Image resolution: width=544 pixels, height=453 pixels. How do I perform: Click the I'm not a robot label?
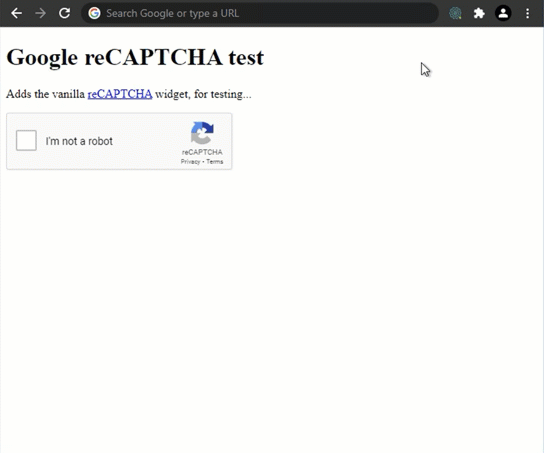coord(79,141)
